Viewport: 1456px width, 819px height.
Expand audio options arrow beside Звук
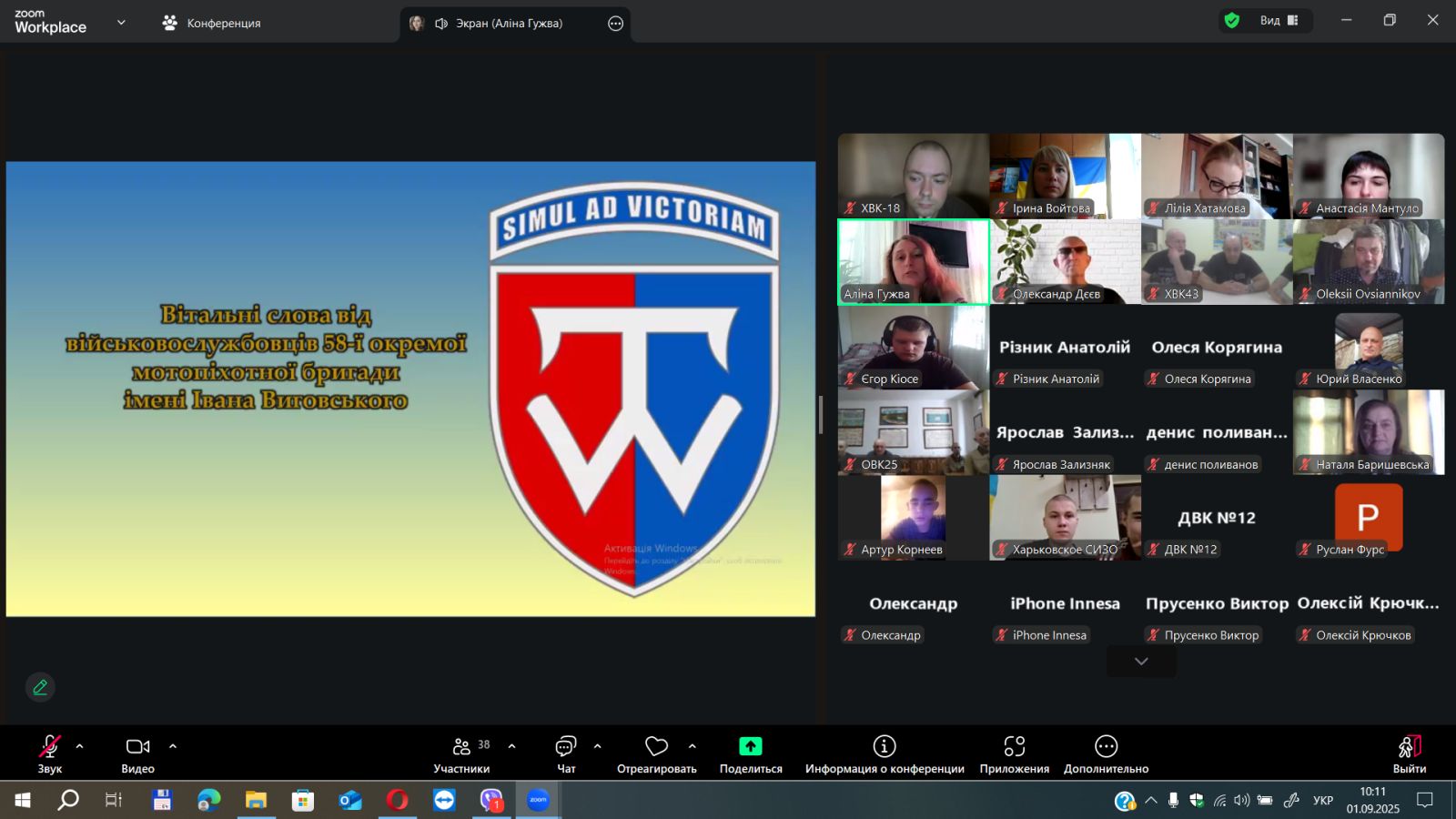[79, 746]
